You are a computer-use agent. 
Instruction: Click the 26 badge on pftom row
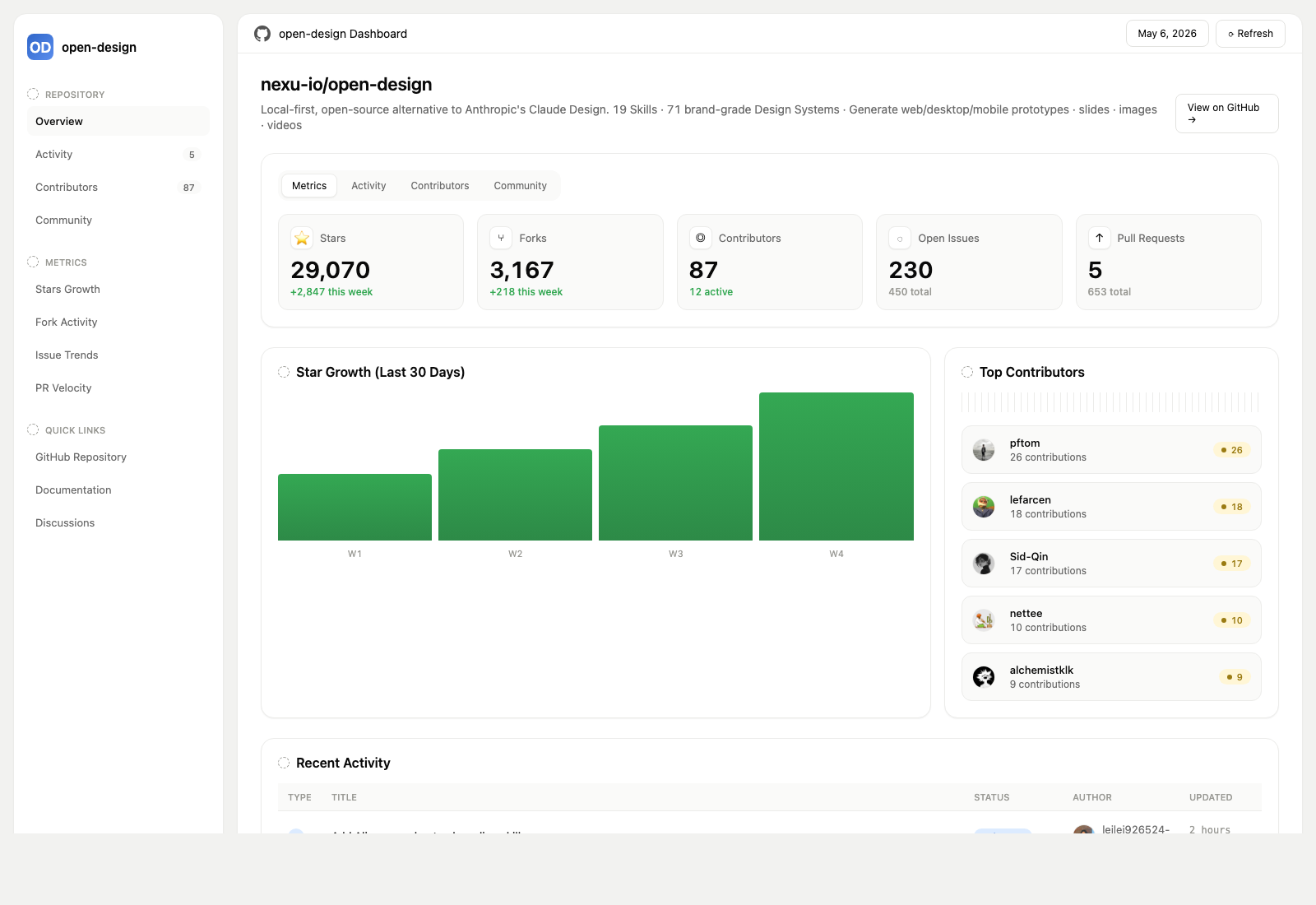(x=1231, y=450)
